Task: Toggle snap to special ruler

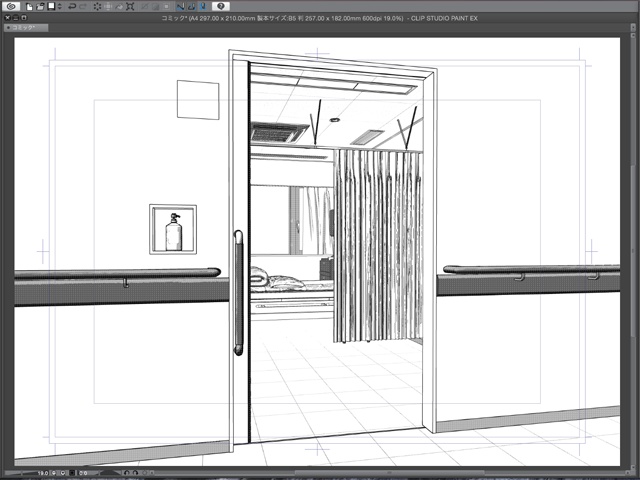Action: (x=191, y=7)
